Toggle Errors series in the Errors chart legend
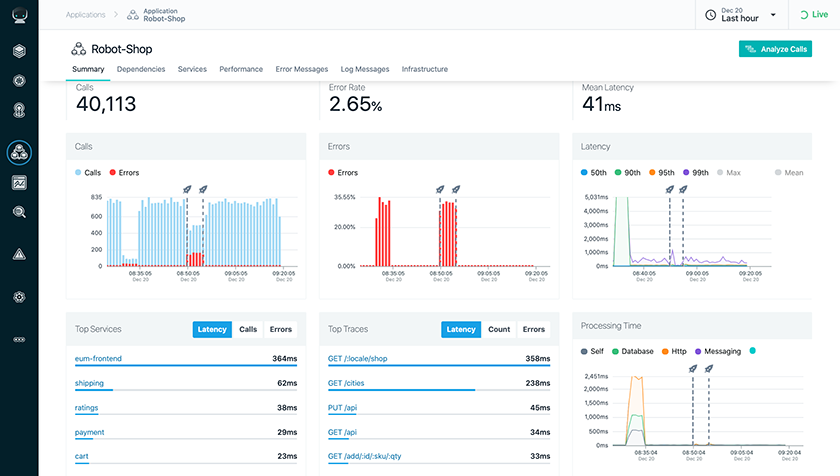The width and height of the screenshot is (840, 476). [343, 173]
